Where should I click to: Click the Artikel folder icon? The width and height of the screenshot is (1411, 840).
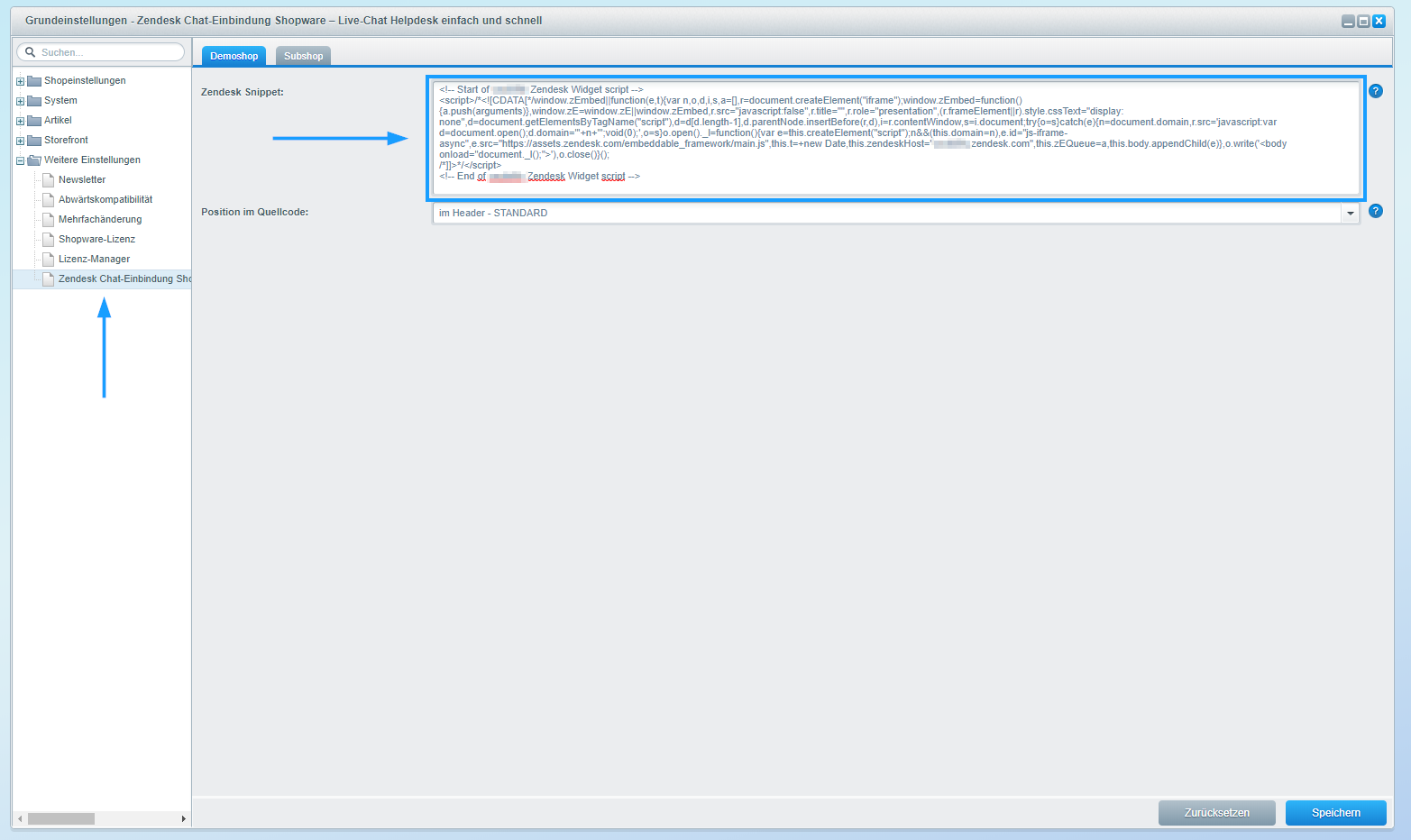[34, 120]
